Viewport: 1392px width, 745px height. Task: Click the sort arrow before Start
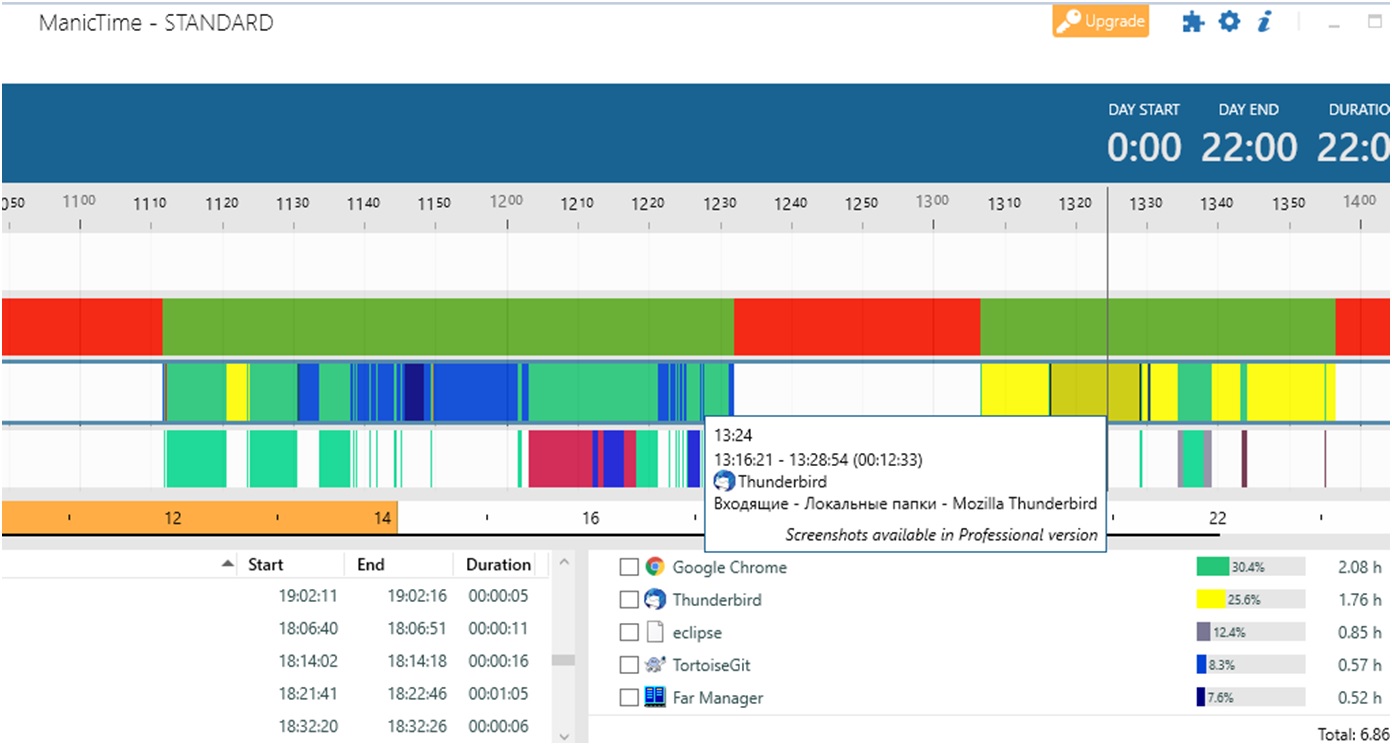click(228, 565)
